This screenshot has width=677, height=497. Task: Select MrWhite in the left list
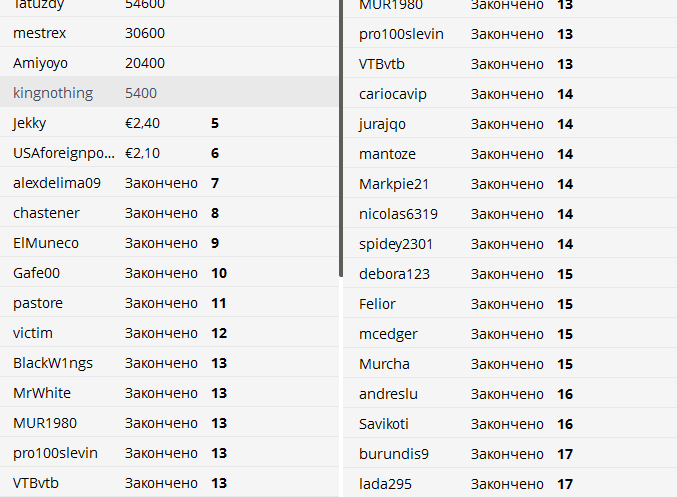click(169, 393)
